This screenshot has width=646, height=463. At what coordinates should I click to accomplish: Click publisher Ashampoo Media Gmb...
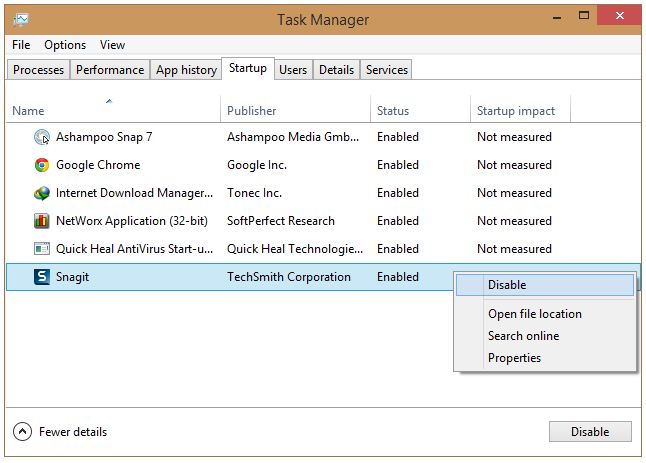click(293, 137)
